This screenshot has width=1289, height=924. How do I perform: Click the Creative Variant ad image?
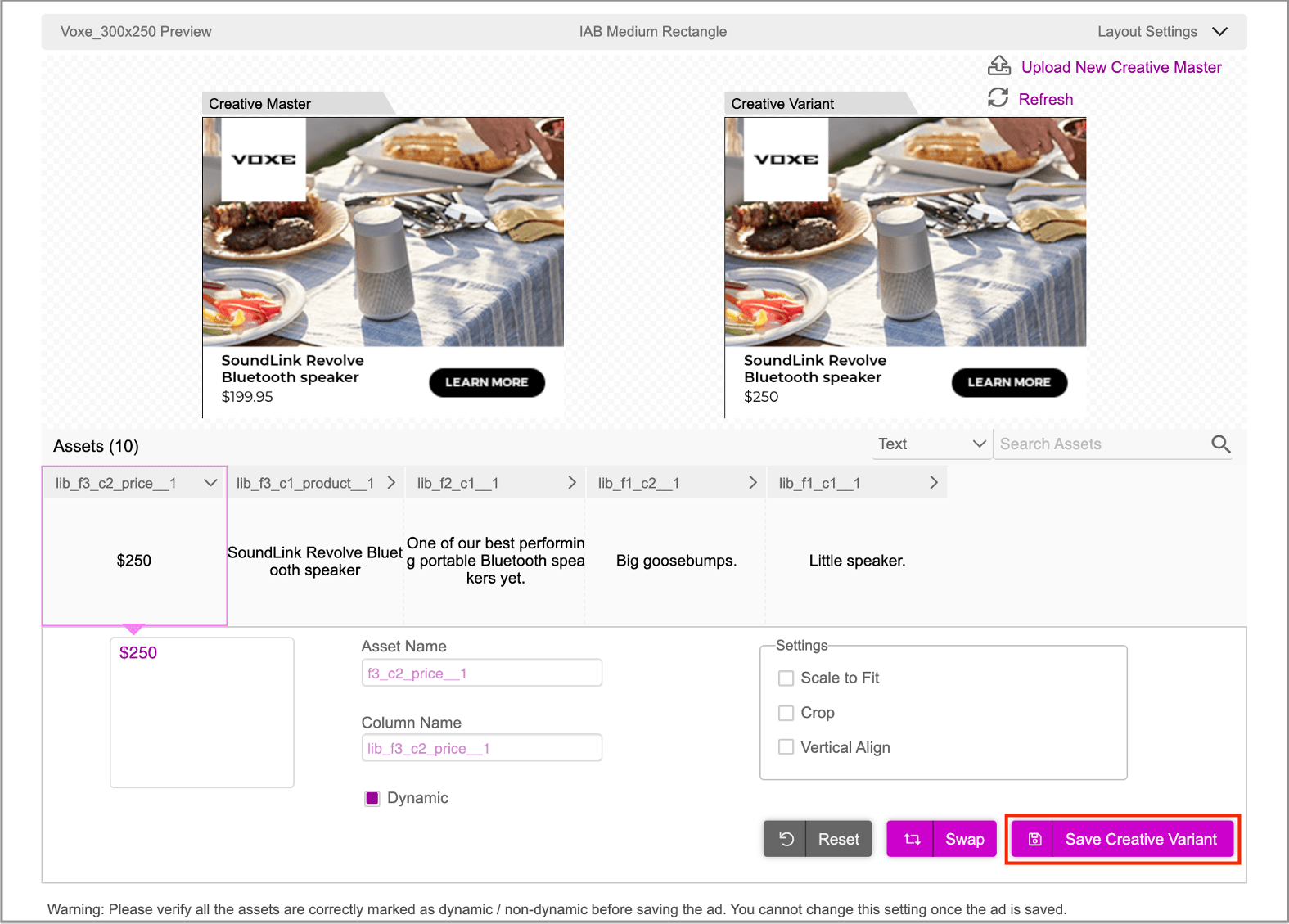click(x=905, y=232)
